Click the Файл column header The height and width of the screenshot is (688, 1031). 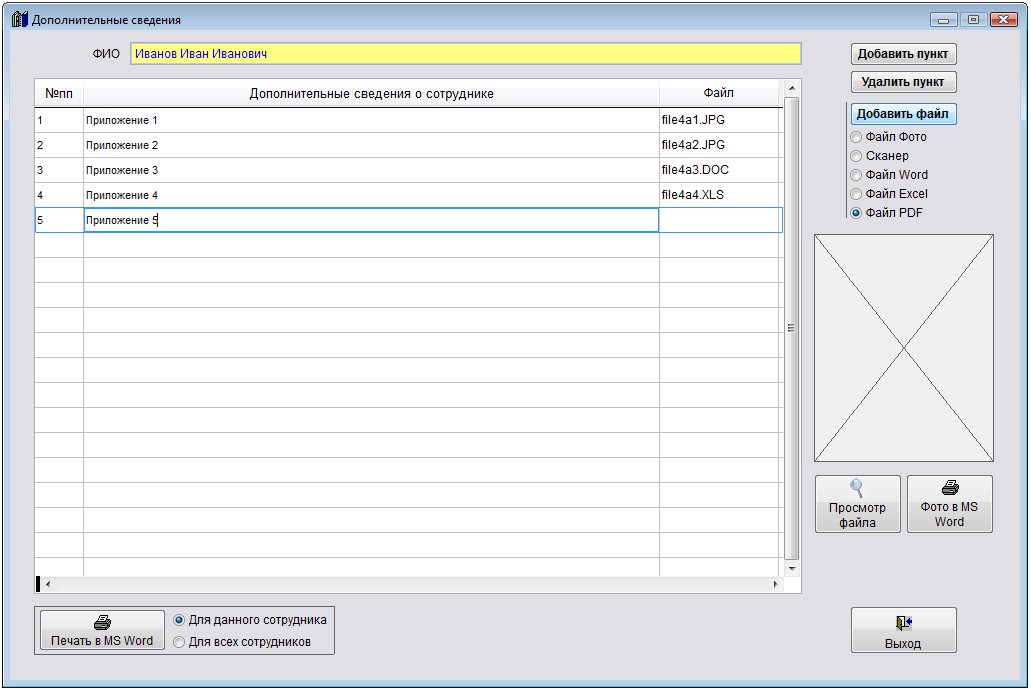click(x=719, y=93)
